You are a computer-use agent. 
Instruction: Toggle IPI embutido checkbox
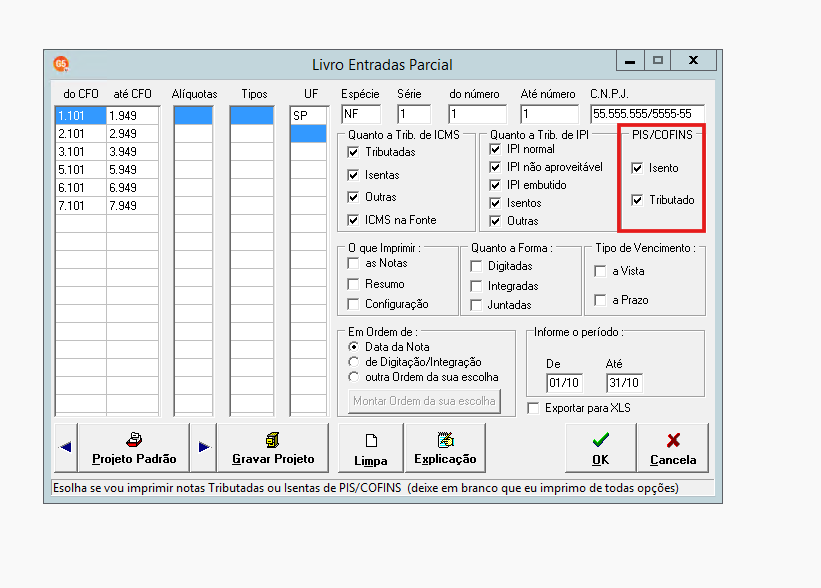click(495, 185)
